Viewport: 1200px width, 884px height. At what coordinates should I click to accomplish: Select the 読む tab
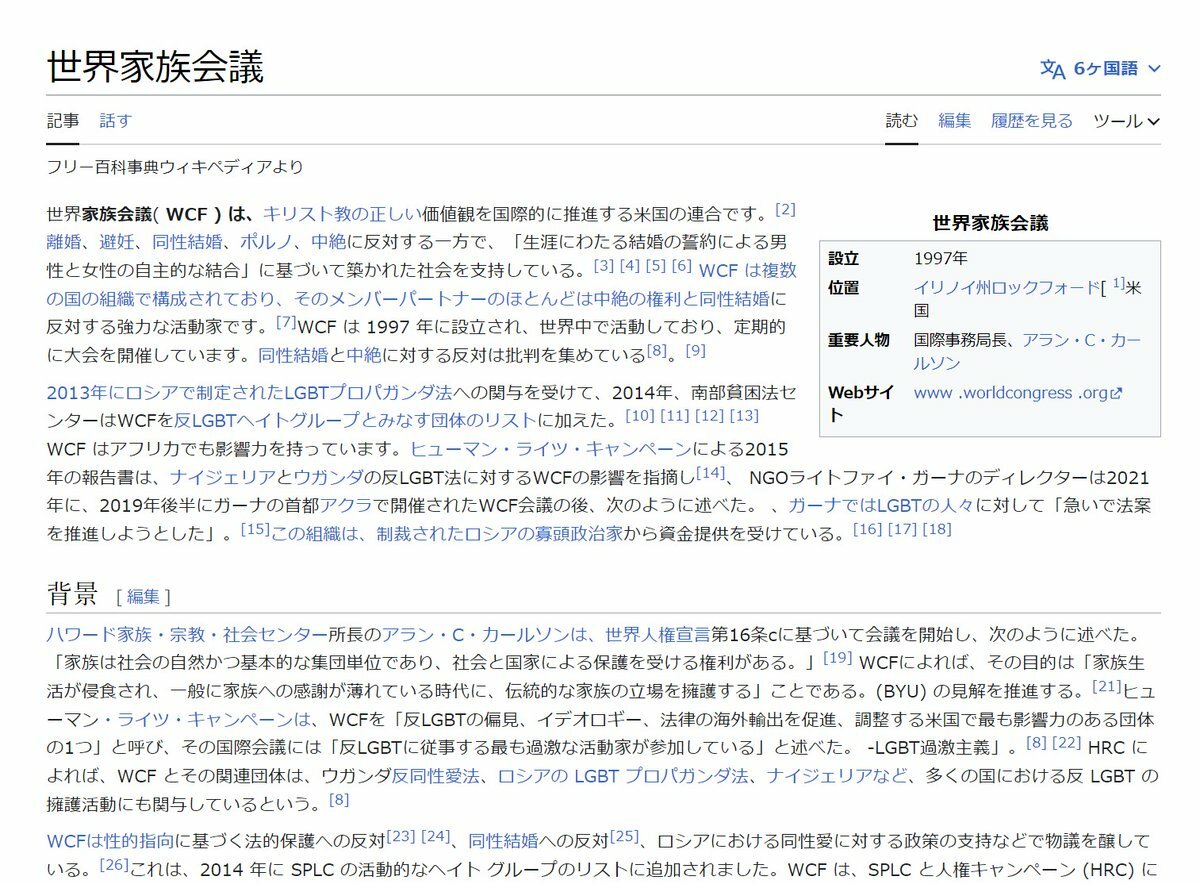[x=901, y=121]
